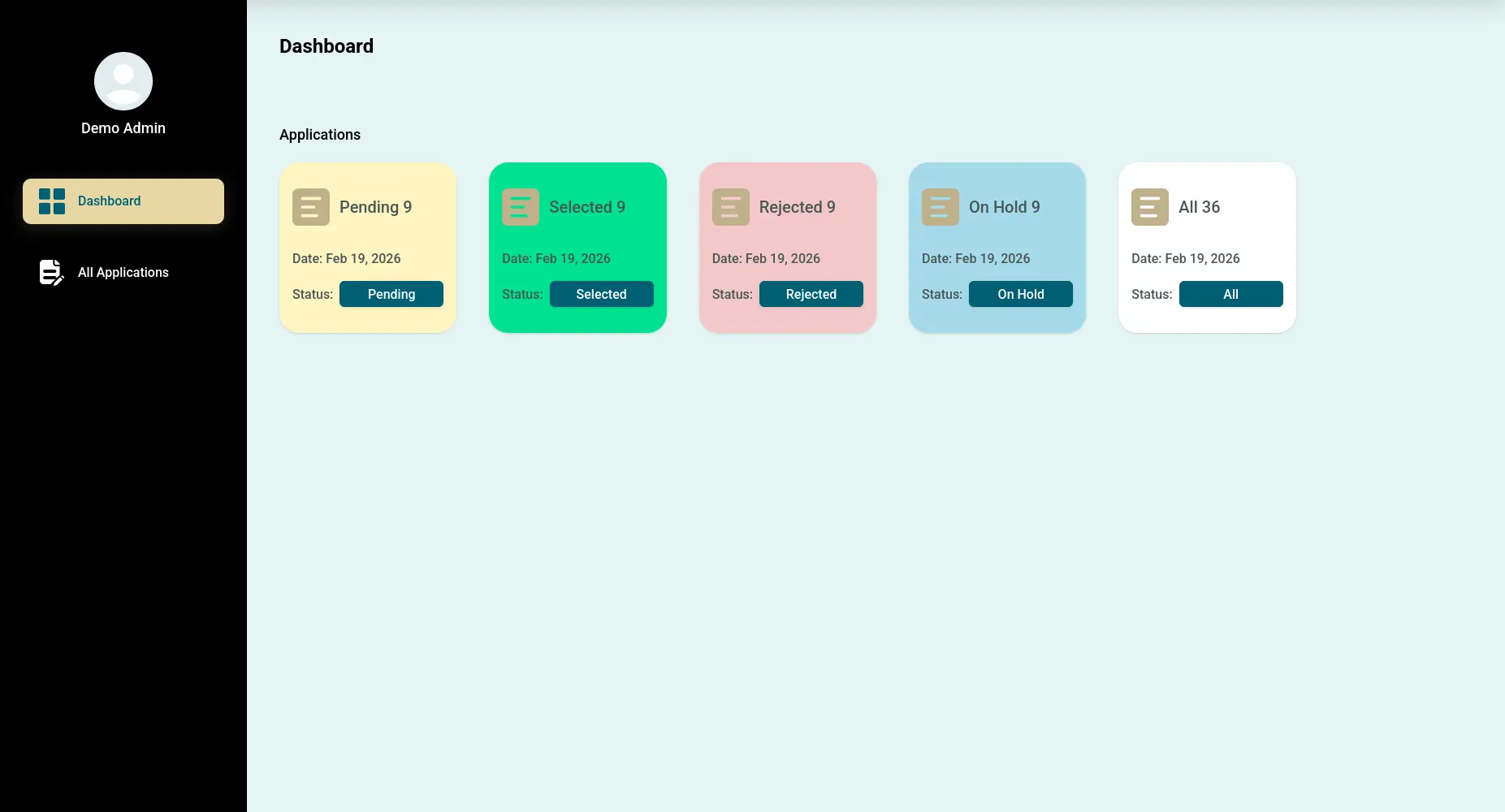Click the document icon on On Hold card
This screenshot has width=1505, height=812.
pos(940,206)
